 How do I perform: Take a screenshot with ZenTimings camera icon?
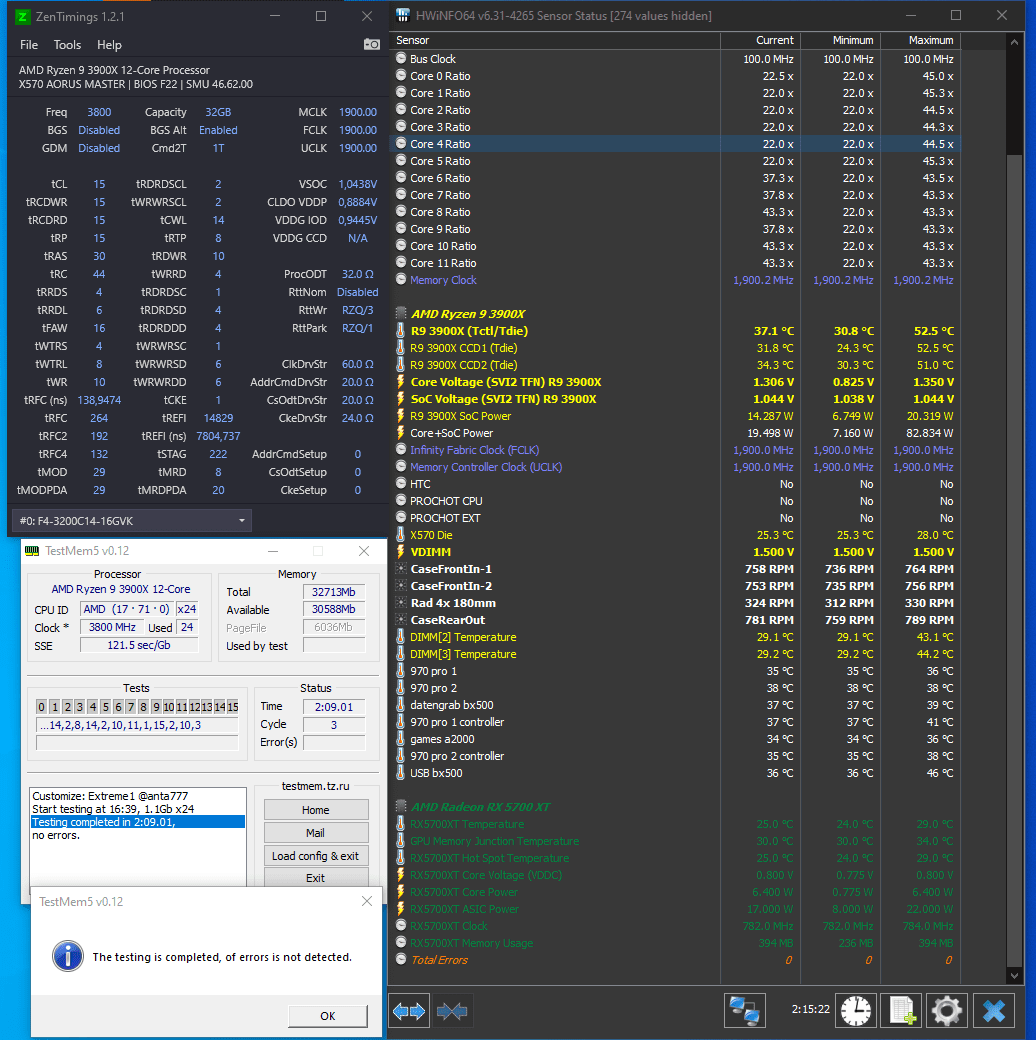point(371,44)
